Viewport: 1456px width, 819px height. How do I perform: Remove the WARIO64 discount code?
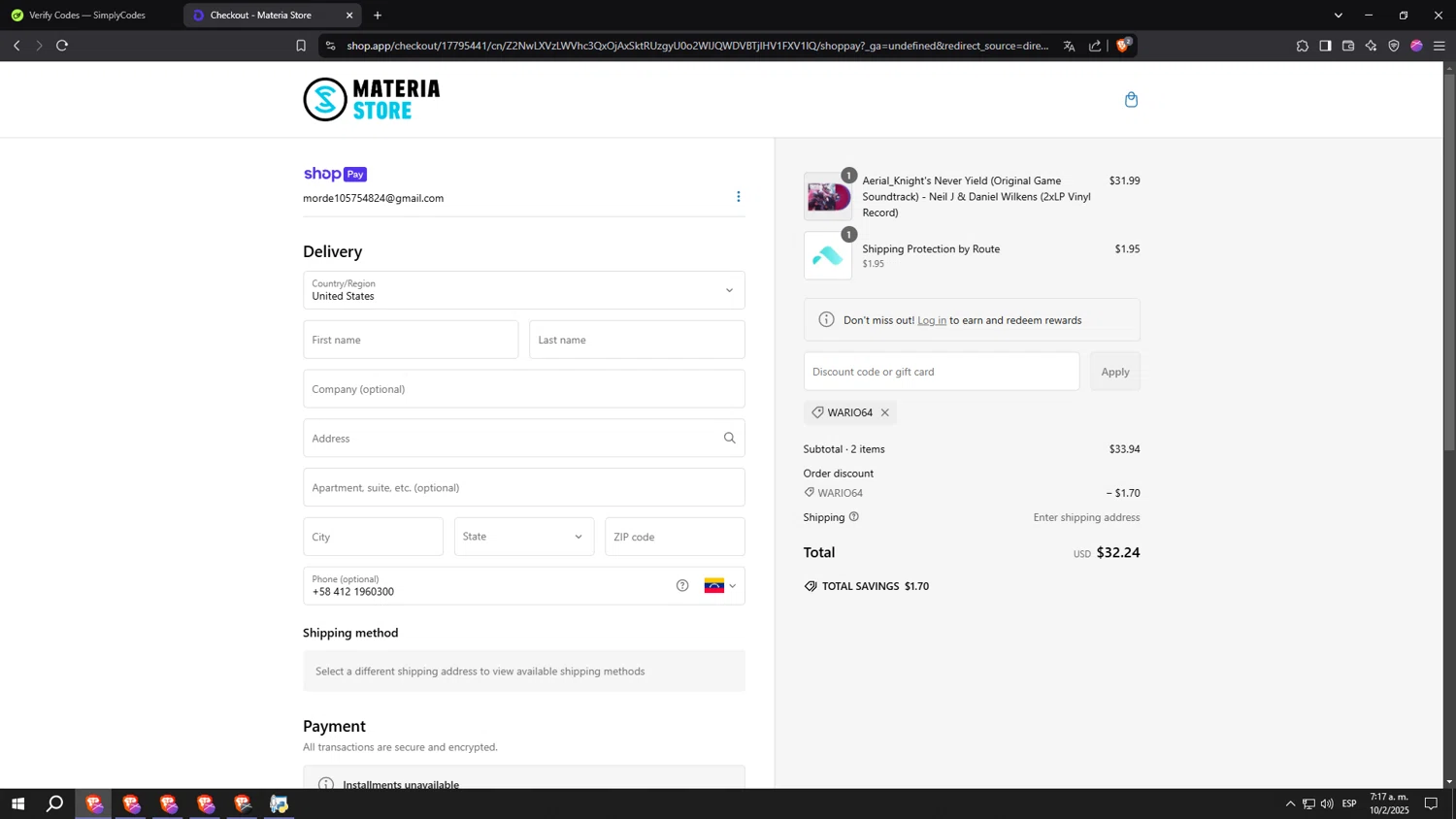pyautogui.click(x=884, y=412)
